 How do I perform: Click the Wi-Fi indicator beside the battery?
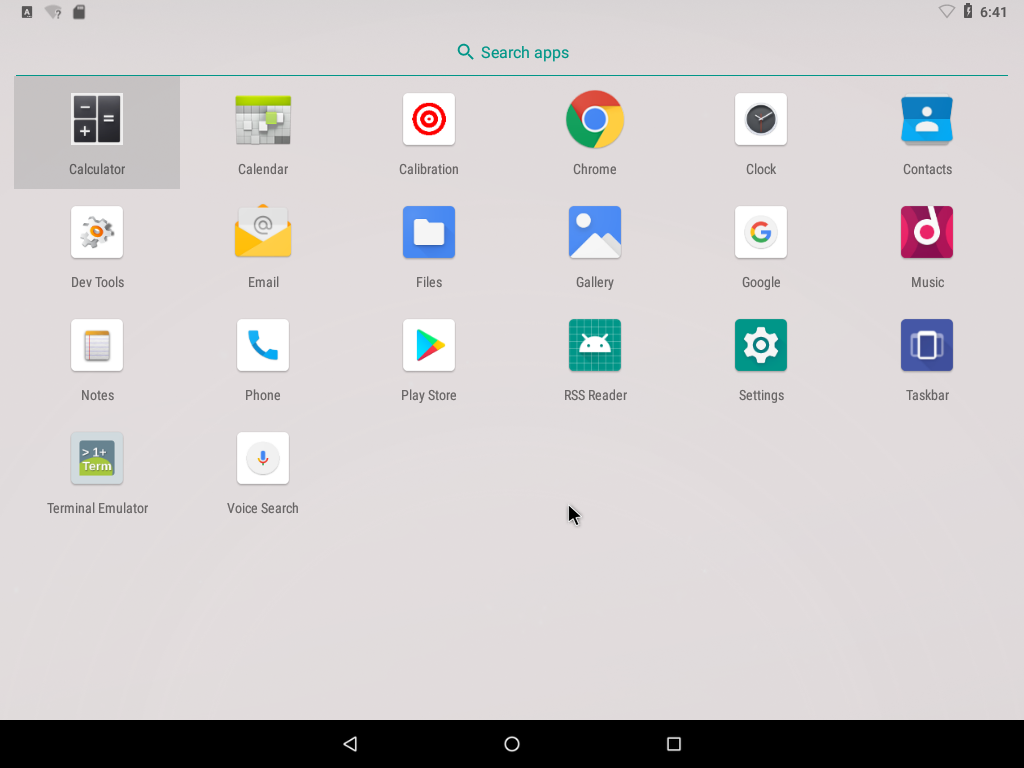click(x=946, y=12)
